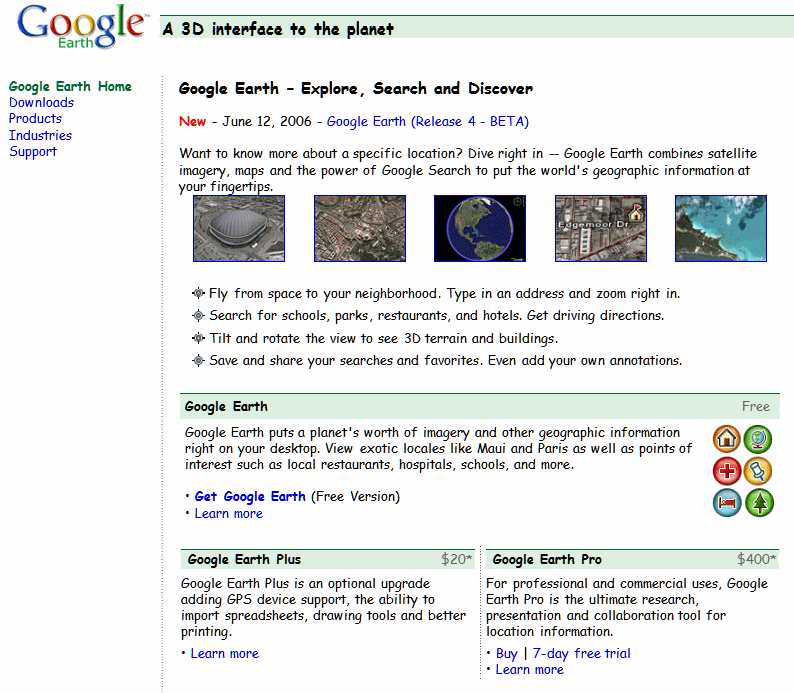Open Support in the sidebar
This screenshot has height=693, width=794.
(x=33, y=151)
